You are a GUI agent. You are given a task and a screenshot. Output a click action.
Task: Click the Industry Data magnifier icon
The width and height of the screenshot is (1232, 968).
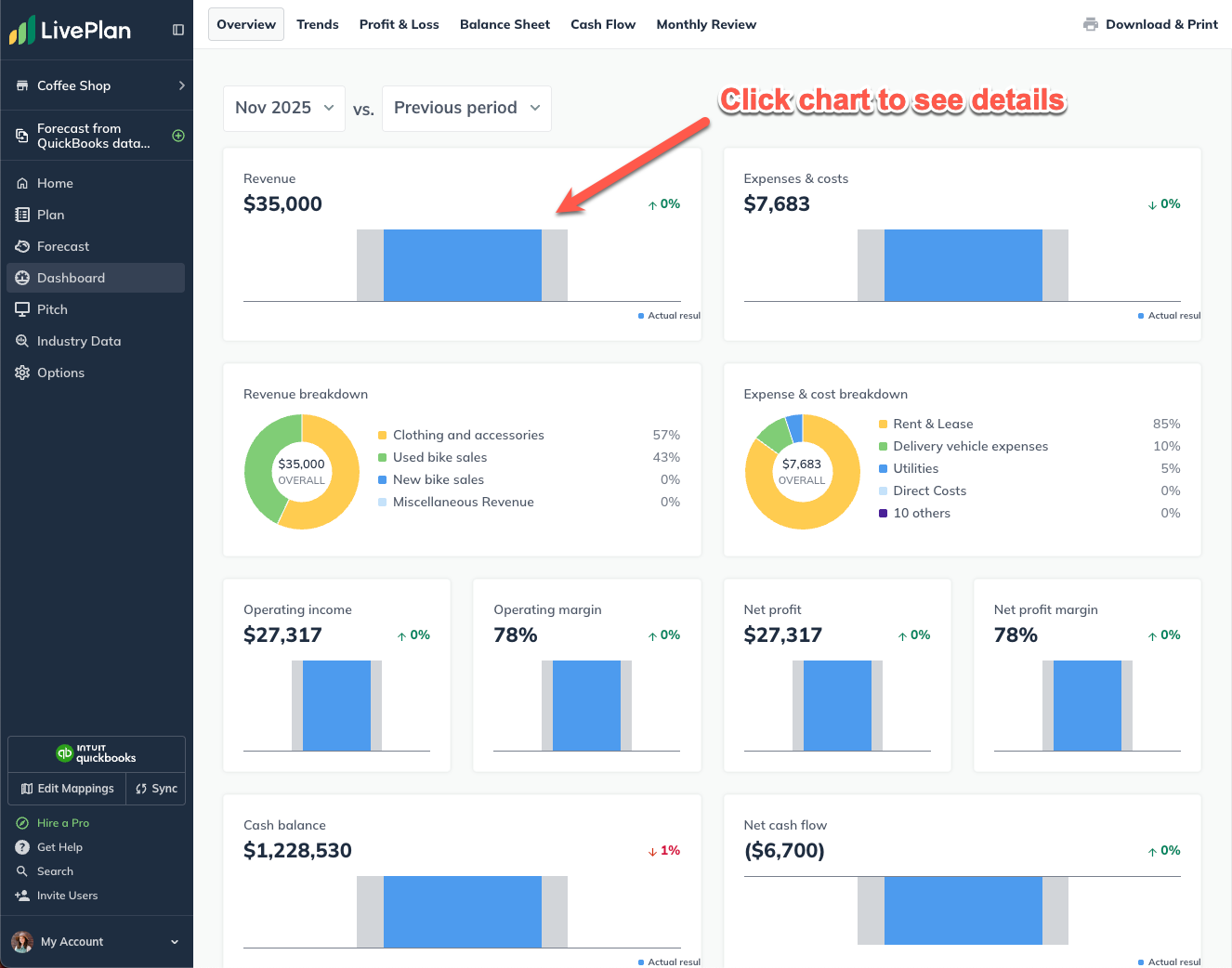click(x=20, y=341)
